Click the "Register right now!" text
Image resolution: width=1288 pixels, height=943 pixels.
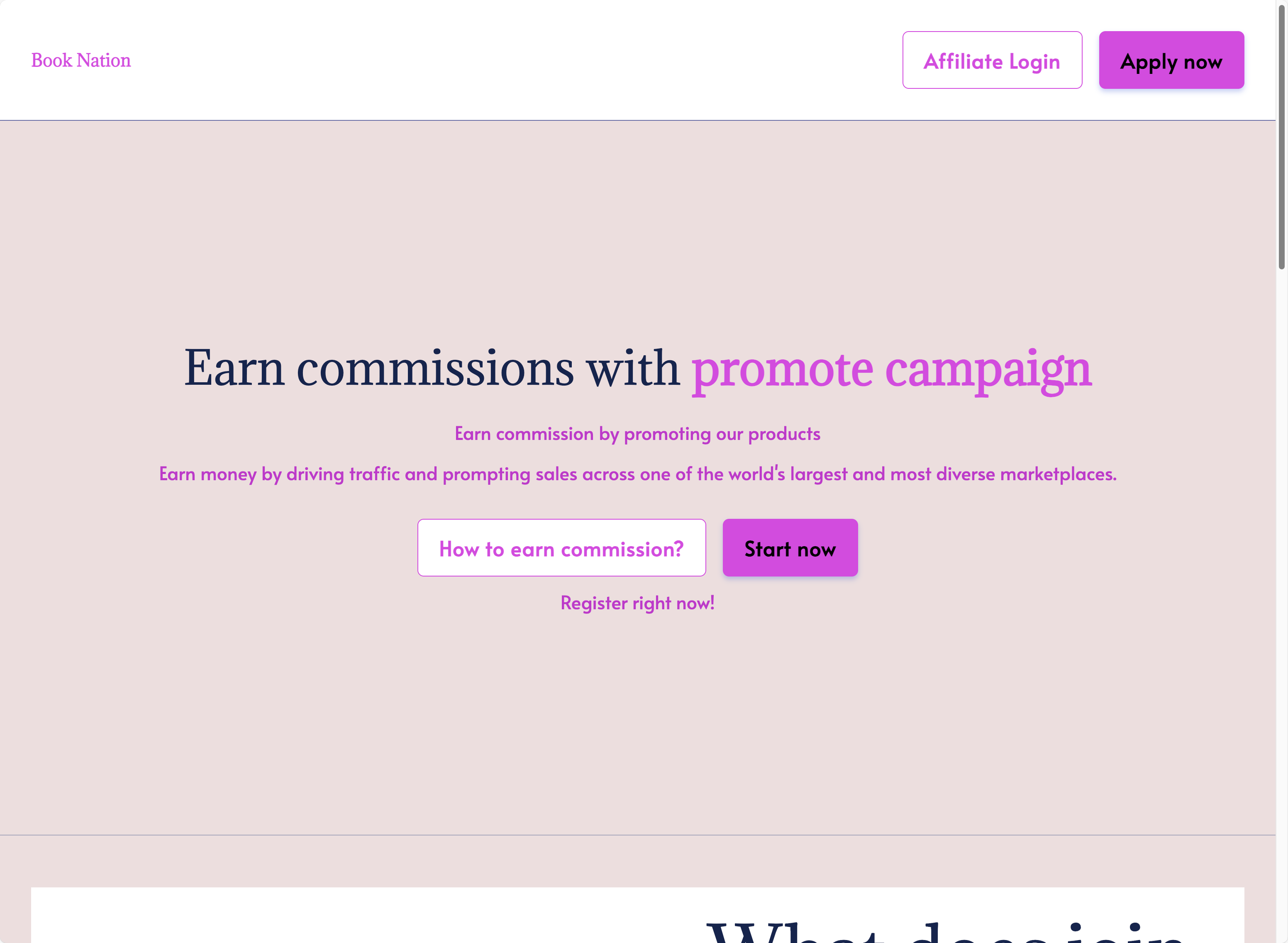(637, 603)
